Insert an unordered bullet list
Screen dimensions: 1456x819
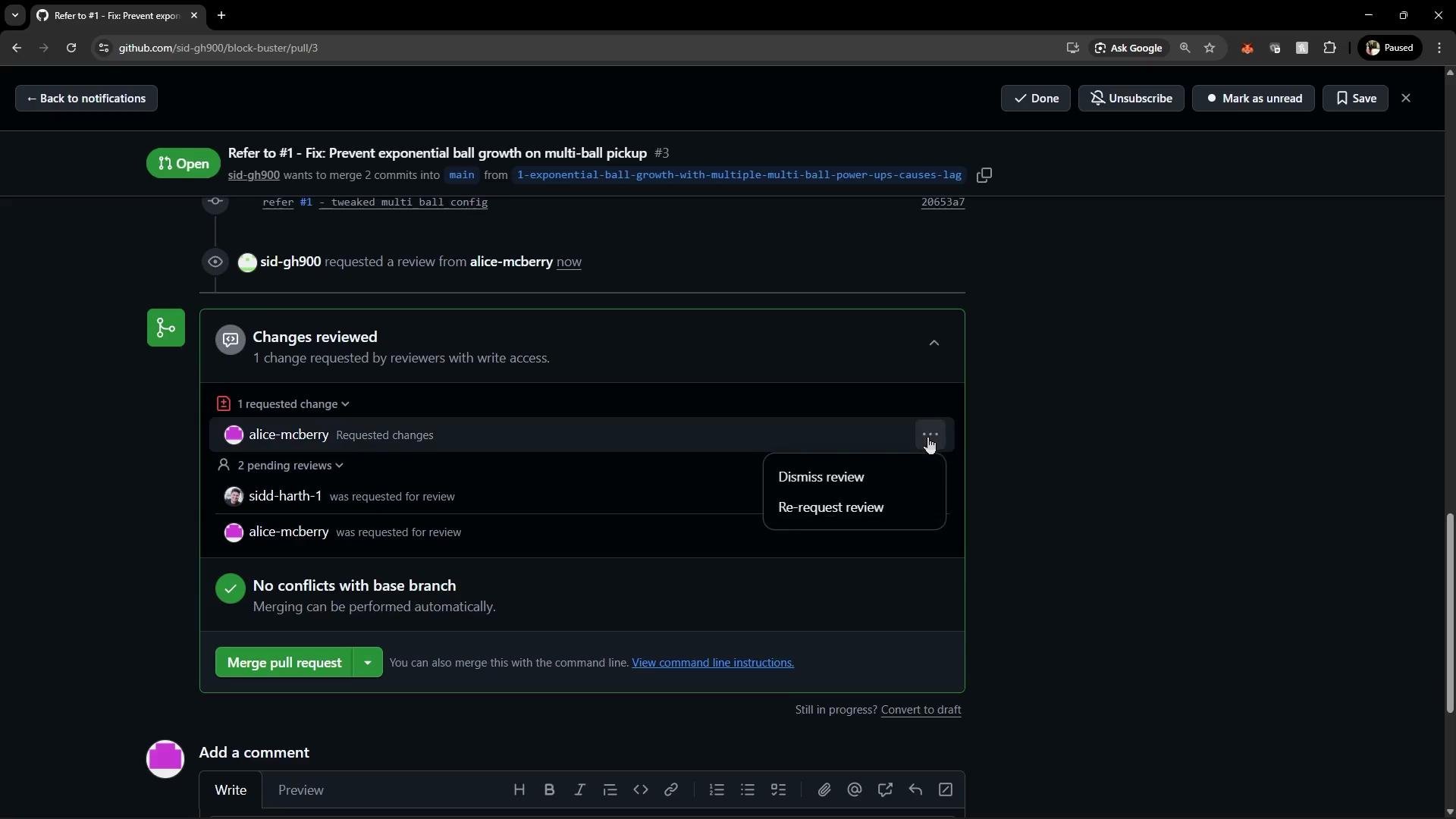(x=748, y=790)
